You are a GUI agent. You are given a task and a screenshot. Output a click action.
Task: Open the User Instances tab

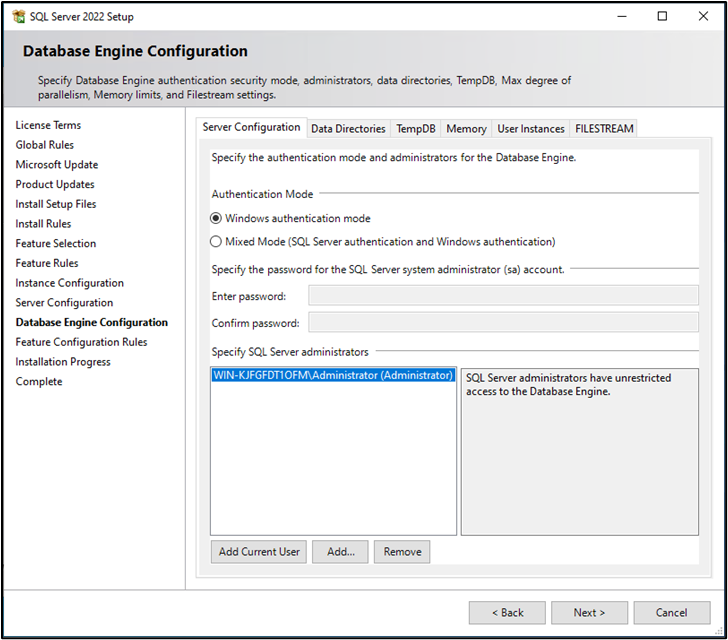[531, 129]
